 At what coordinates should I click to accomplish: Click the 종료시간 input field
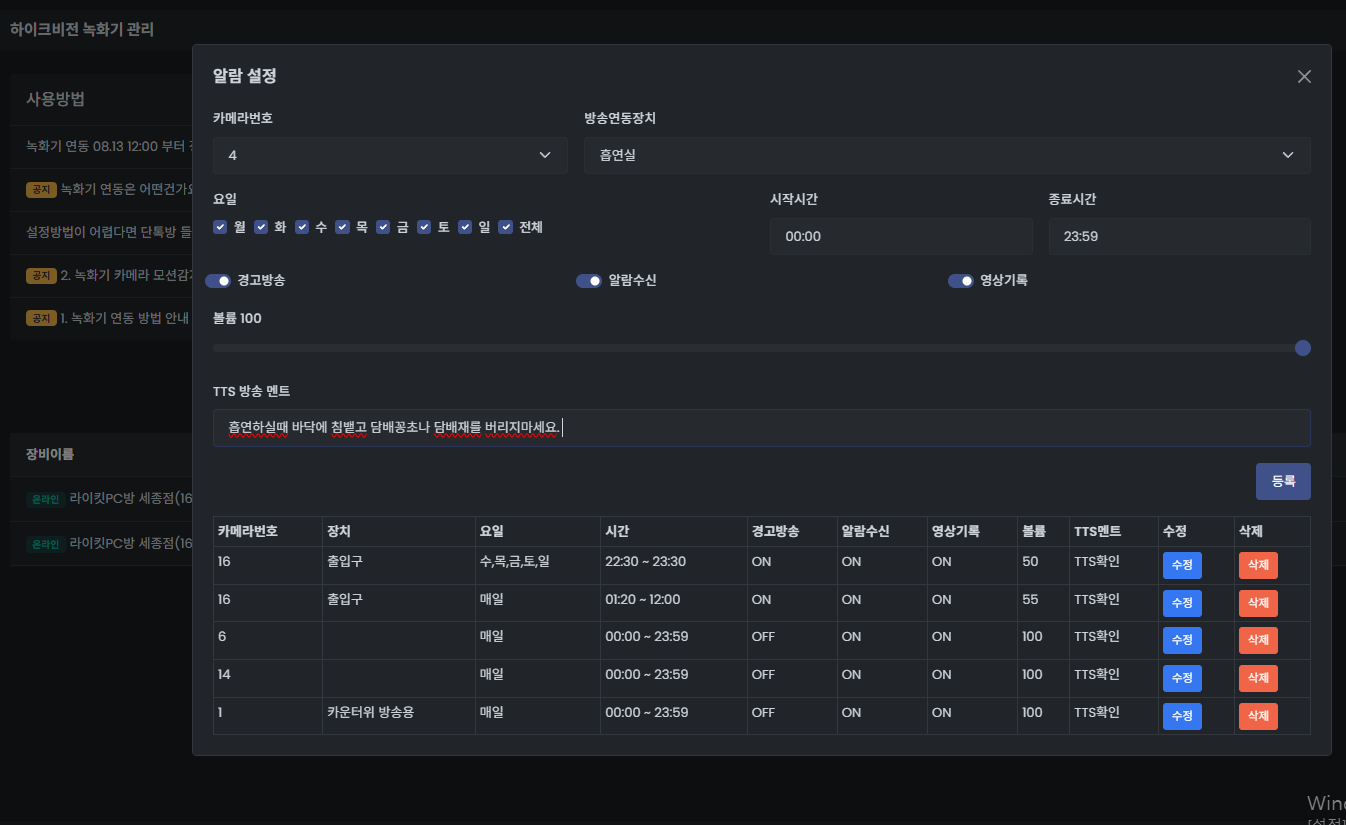coord(1178,237)
